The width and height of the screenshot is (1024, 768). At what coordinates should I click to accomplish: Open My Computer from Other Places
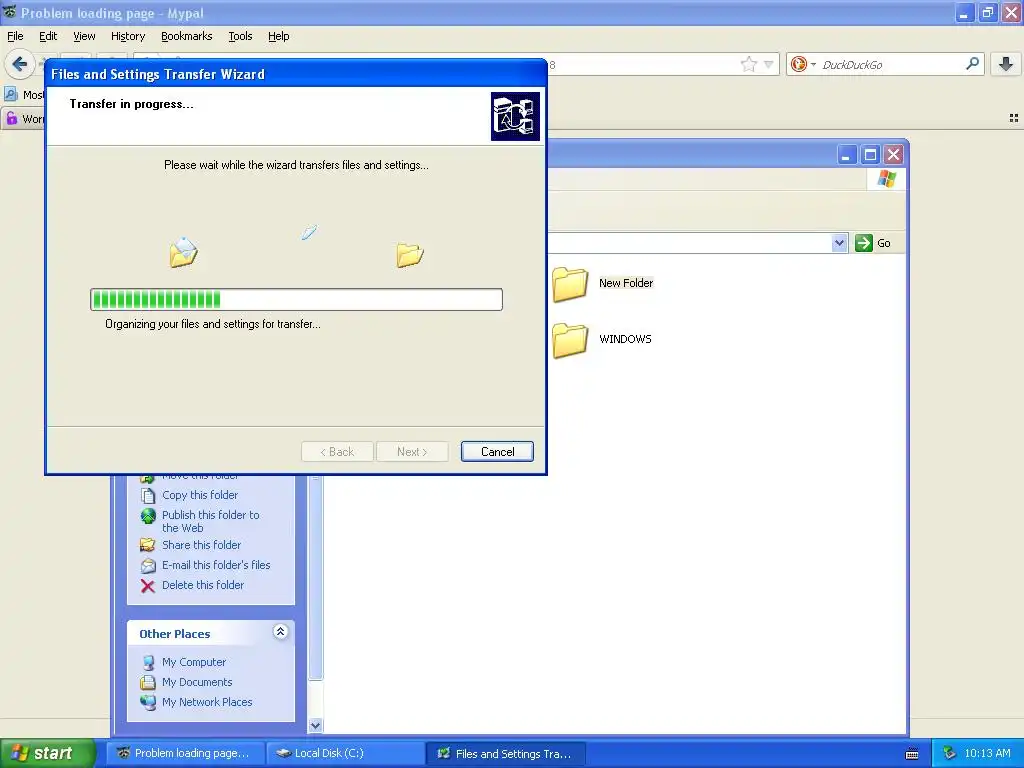click(x=194, y=662)
